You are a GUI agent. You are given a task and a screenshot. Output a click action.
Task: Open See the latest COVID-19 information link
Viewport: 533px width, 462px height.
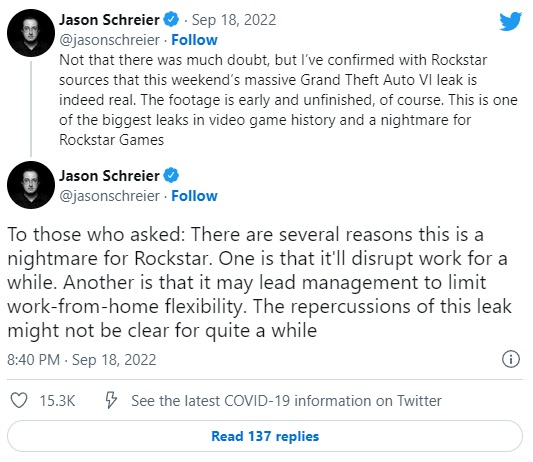[286, 400]
